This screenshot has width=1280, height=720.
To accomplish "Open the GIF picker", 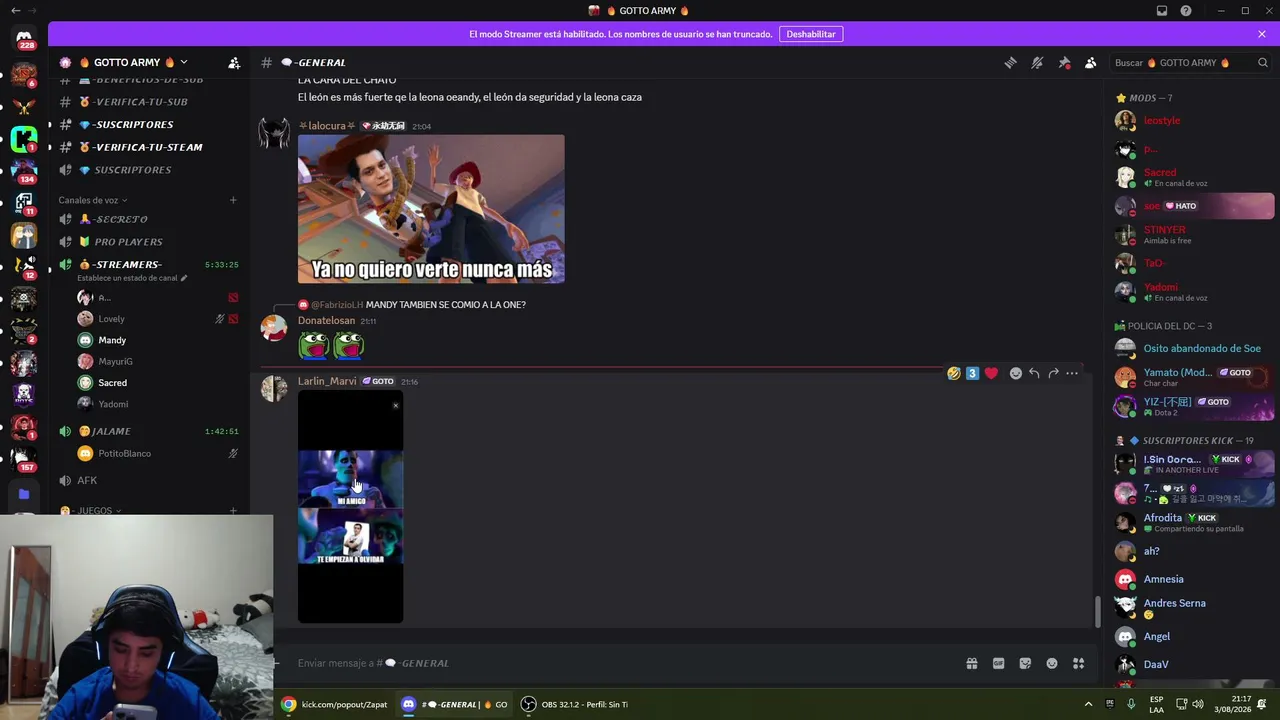I will coord(998,663).
